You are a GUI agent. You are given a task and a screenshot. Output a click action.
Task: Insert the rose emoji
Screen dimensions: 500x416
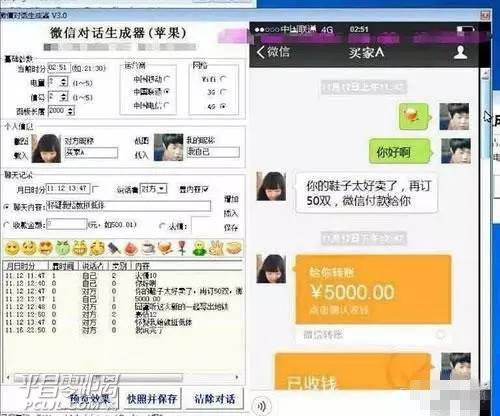point(182,248)
